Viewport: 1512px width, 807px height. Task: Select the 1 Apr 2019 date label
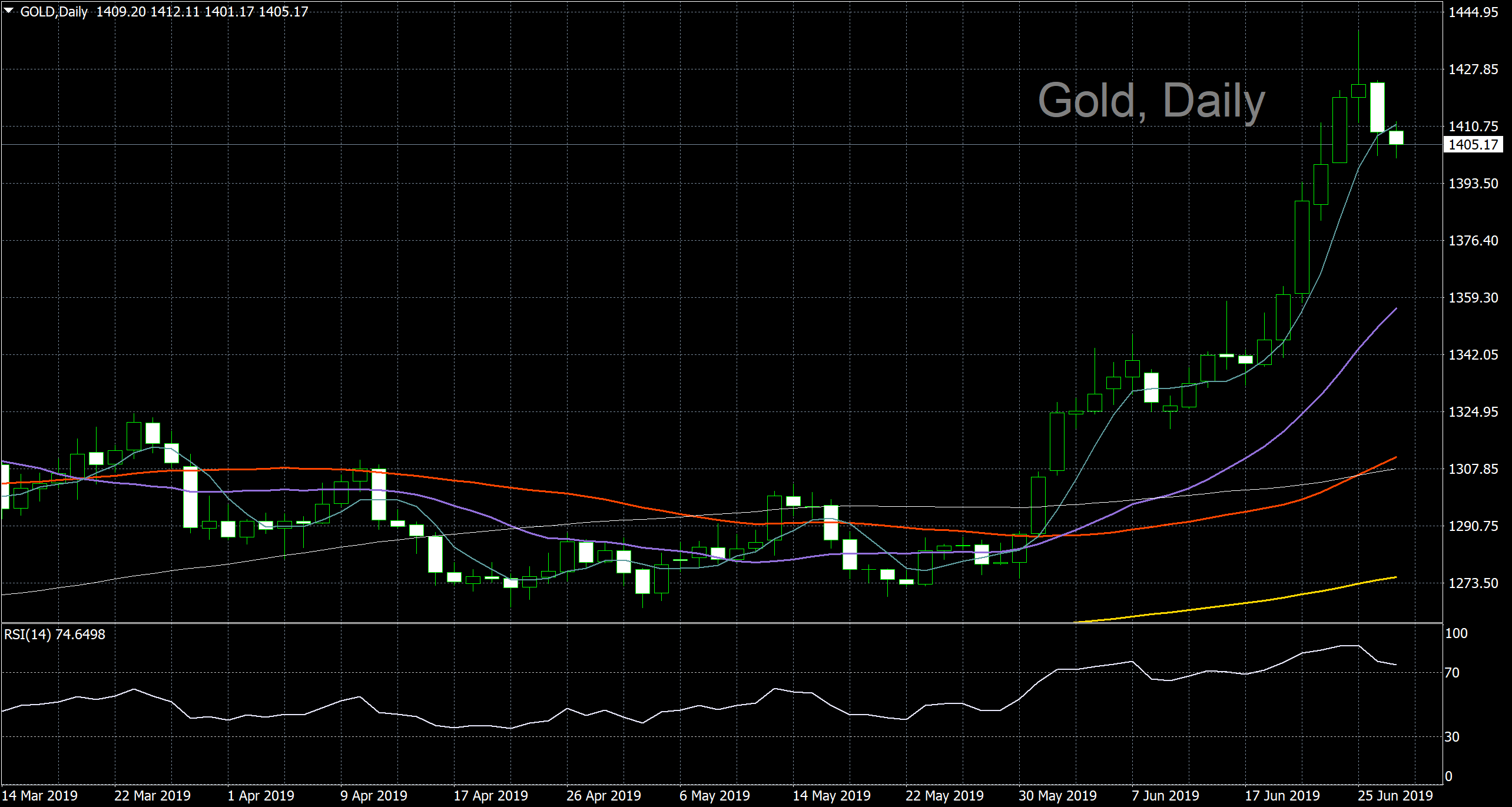point(261,796)
